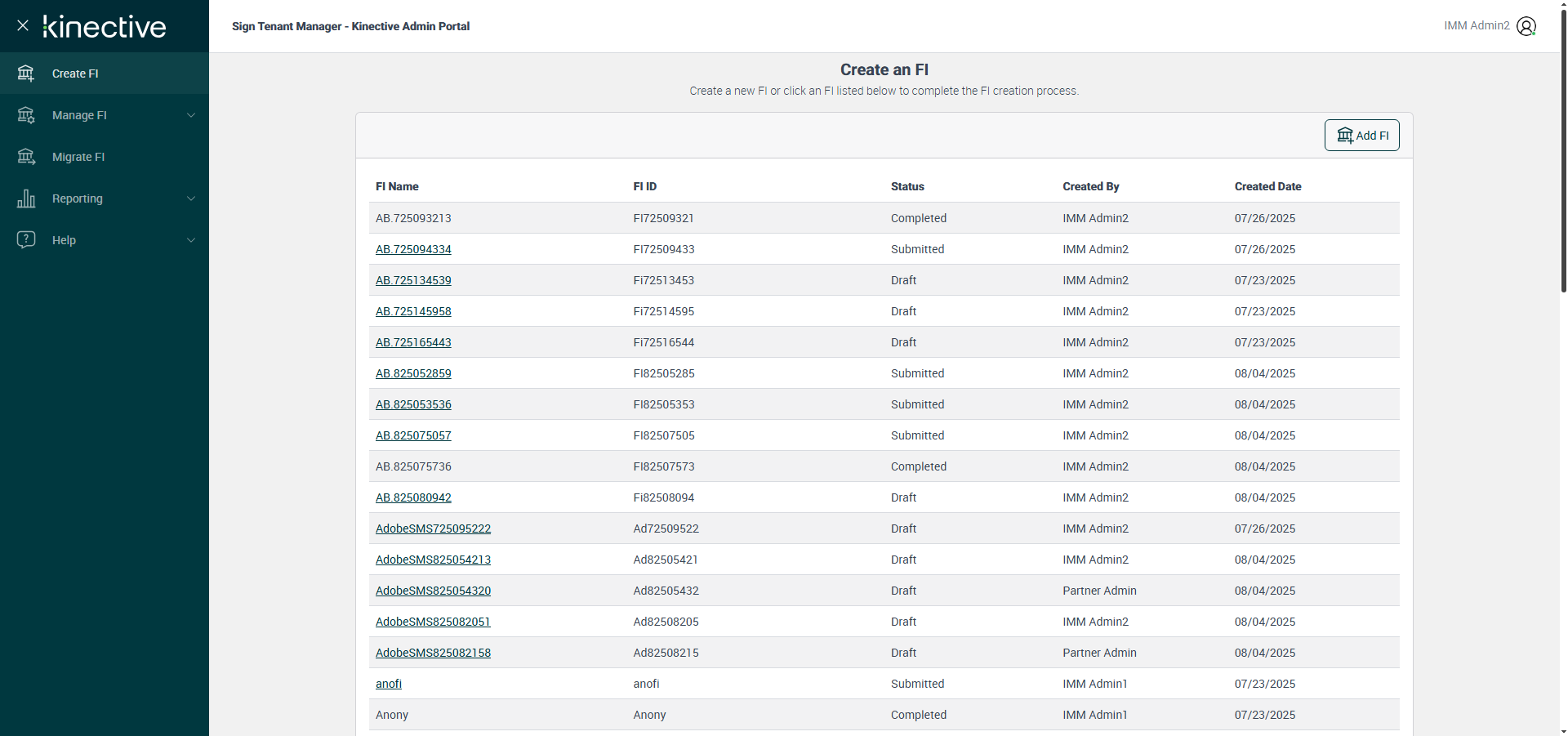Image resolution: width=1568 pixels, height=736 pixels.
Task: Click the Create FI bank icon
Action: [26, 74]
